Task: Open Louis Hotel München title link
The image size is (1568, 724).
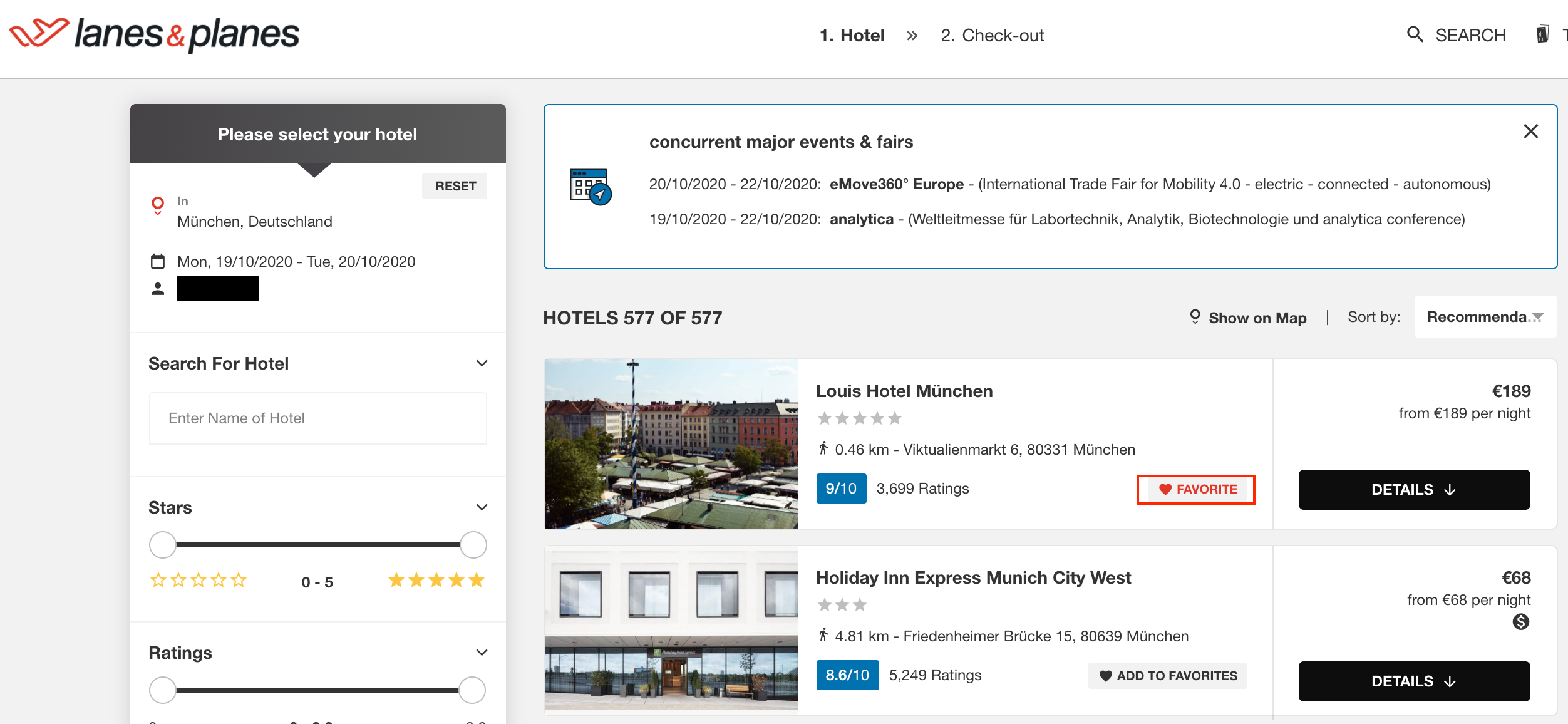Action: click(x=904, y=391)
